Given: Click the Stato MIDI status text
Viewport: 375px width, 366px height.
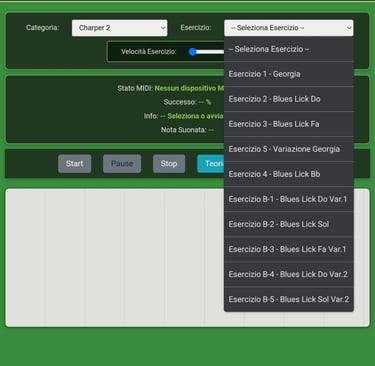Looking at the screenshot, I should [171, 88].
